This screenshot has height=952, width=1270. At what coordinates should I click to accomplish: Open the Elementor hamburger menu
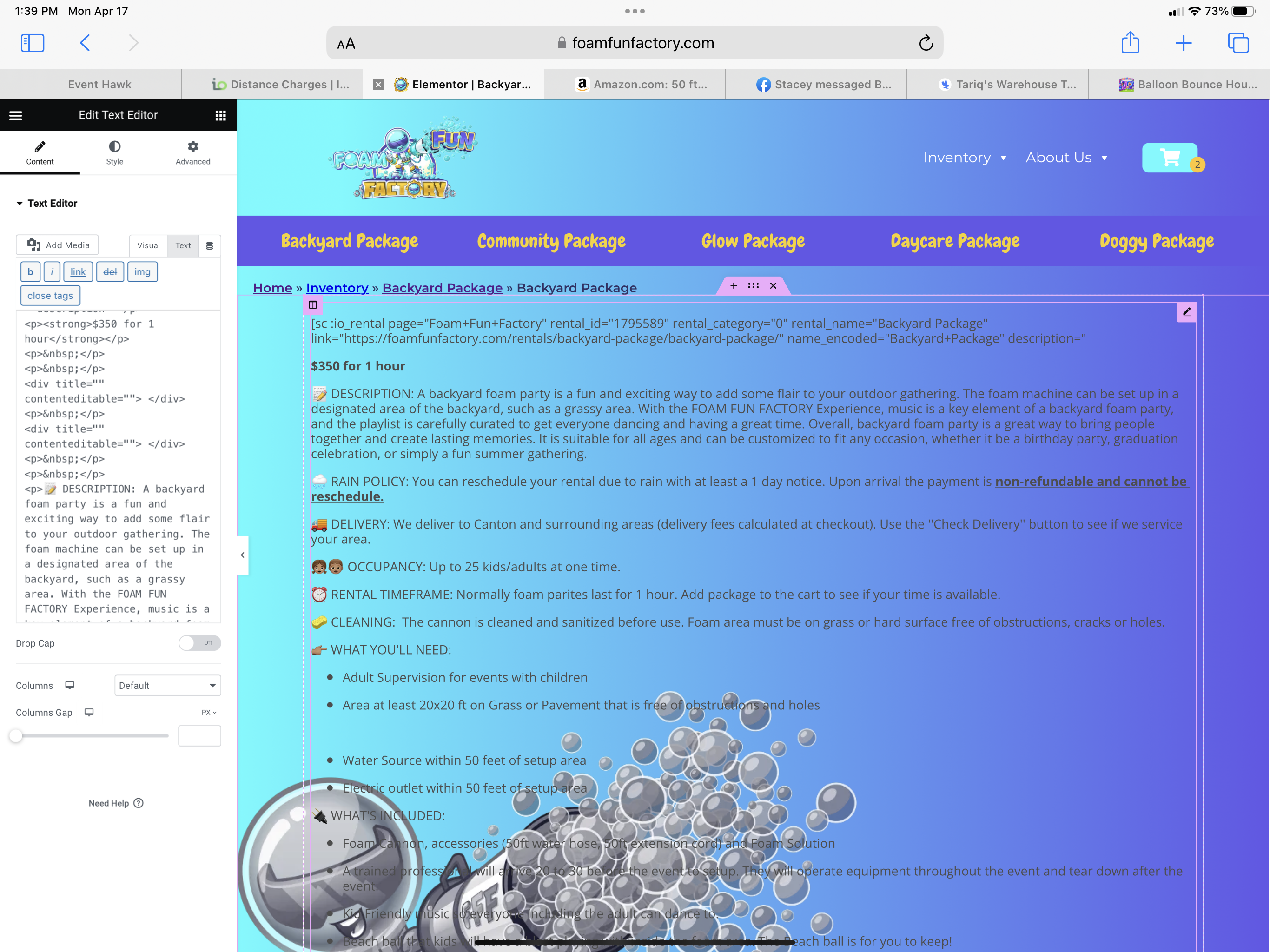[x=15, y=115]
